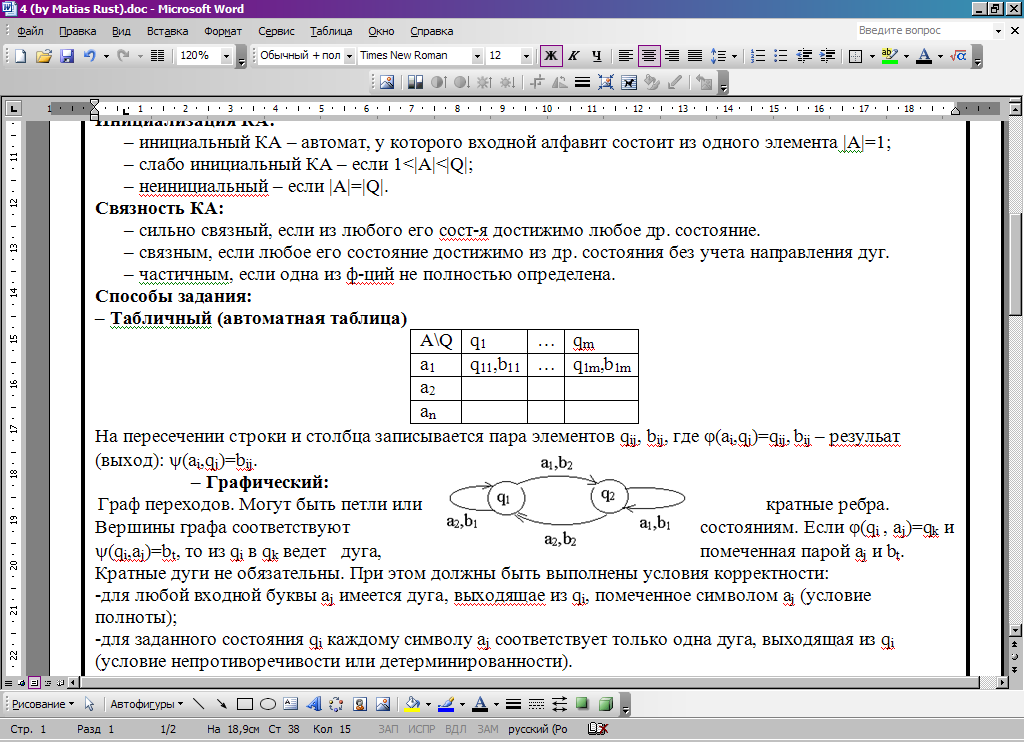Viewport: 1024px width, 742px height.
Task: Select the Rectangle drawing tool
Action: click(x=245, y=704)
